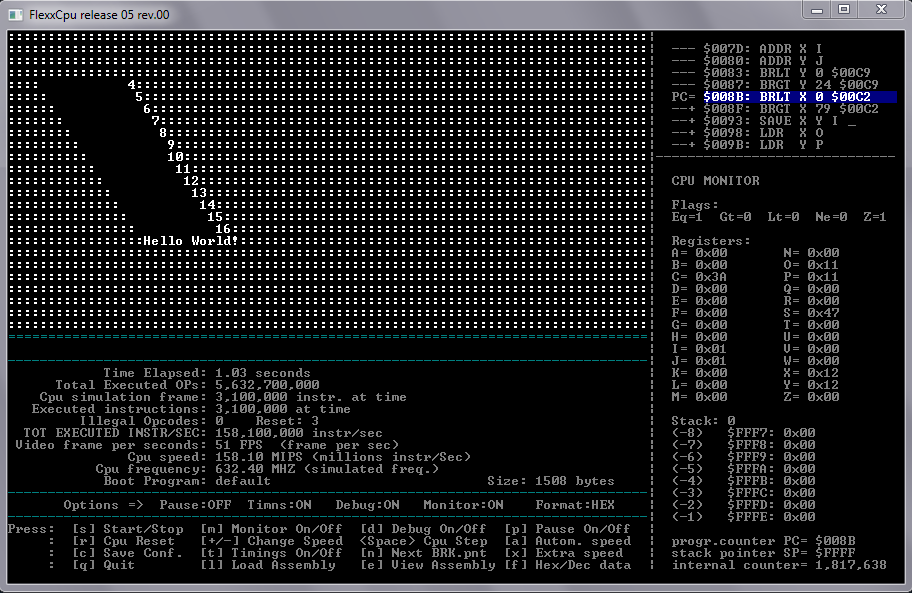The height and width of the screenshot is (593, 912).
Task: Click the Format:HEX option indicator
Action: pos(575,505)
